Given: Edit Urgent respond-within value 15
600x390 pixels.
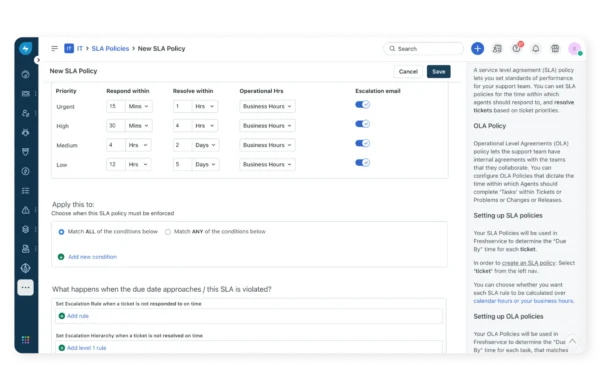Looking at the screenshot, I should [116, 106].
